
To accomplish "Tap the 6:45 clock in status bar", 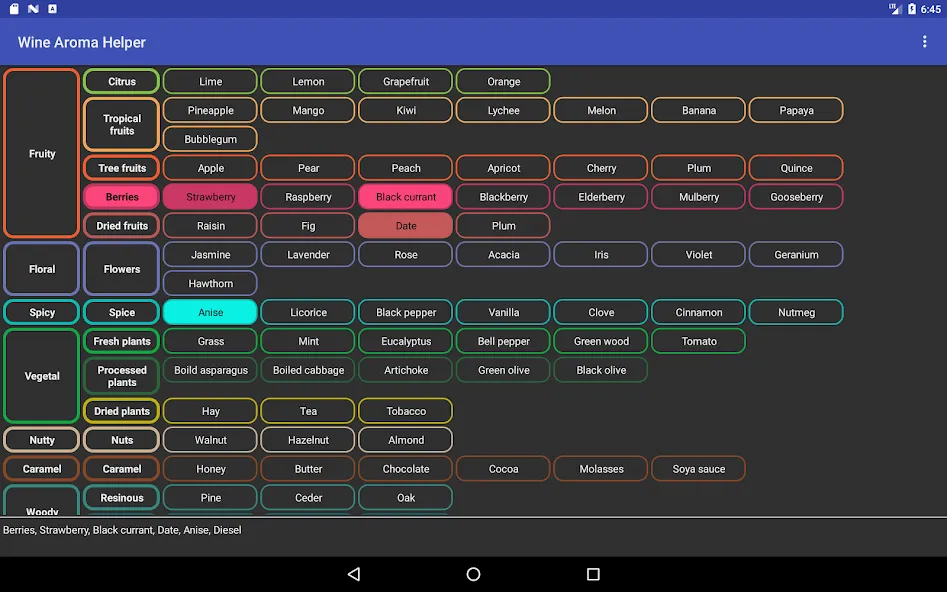I will 931,9.
